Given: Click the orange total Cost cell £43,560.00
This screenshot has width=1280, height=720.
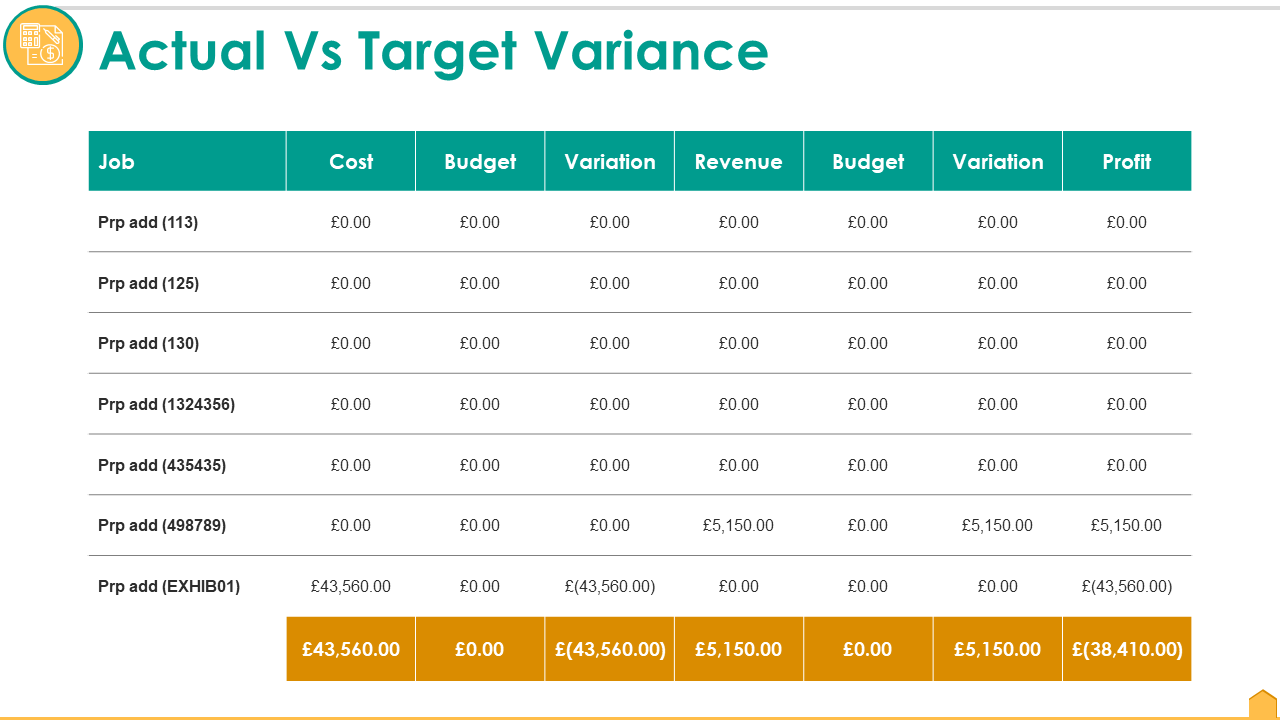Looking at the screenshot, I should 351,649.
